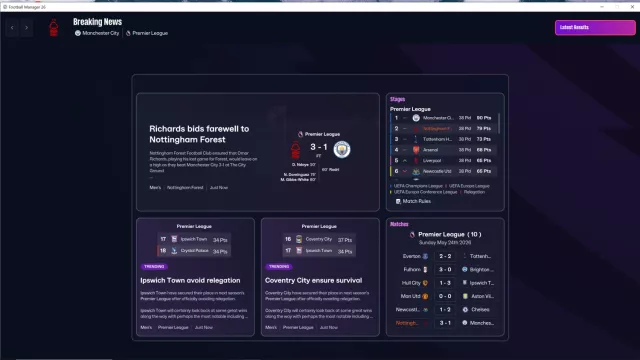Viewport: 640px width, 360px height.
Task: Select Coventry City row in survival card
Action: [319, 239]
